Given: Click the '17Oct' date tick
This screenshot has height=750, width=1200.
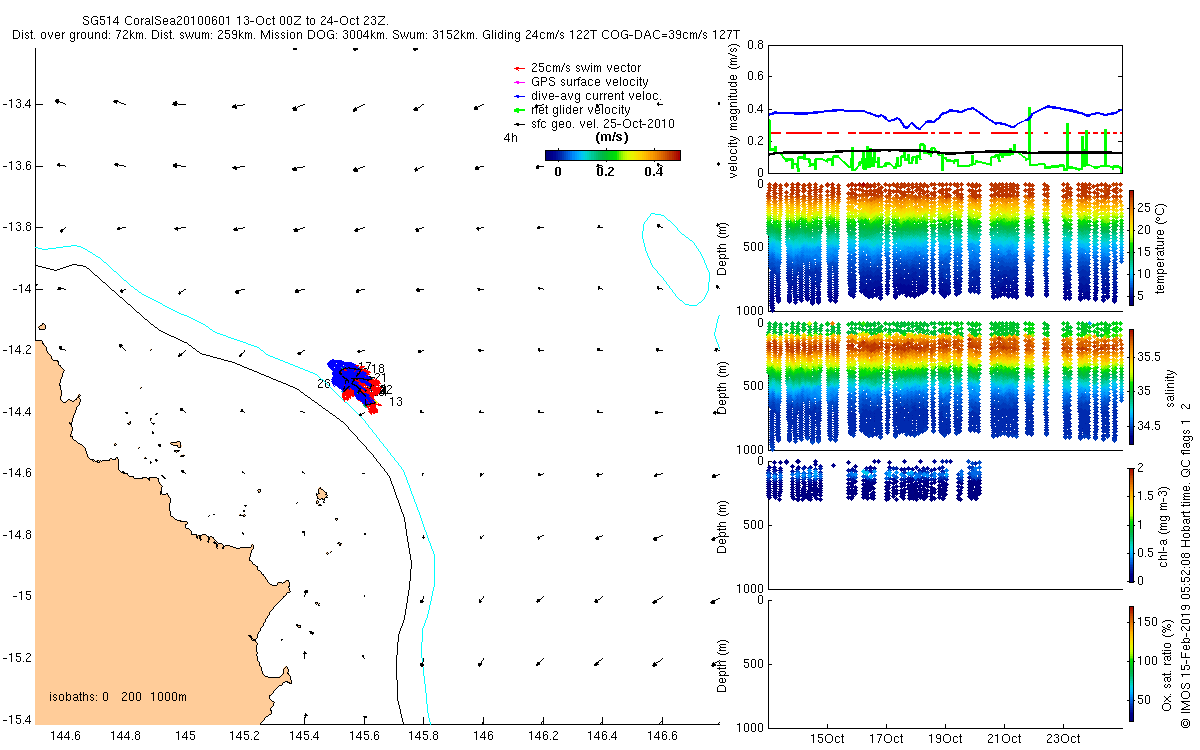Looking at the screenshot, I should point(887,739).
